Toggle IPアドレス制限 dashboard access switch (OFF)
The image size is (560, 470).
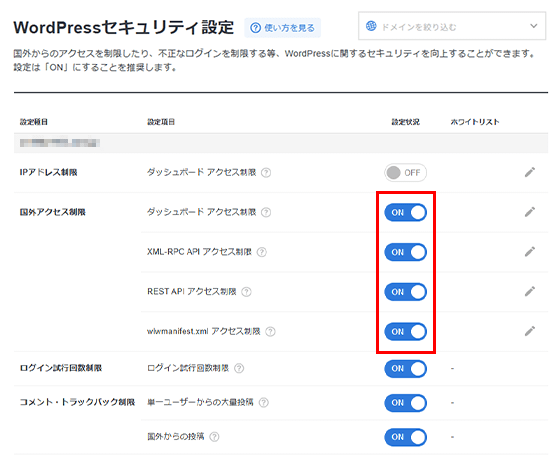coord(405,173)
